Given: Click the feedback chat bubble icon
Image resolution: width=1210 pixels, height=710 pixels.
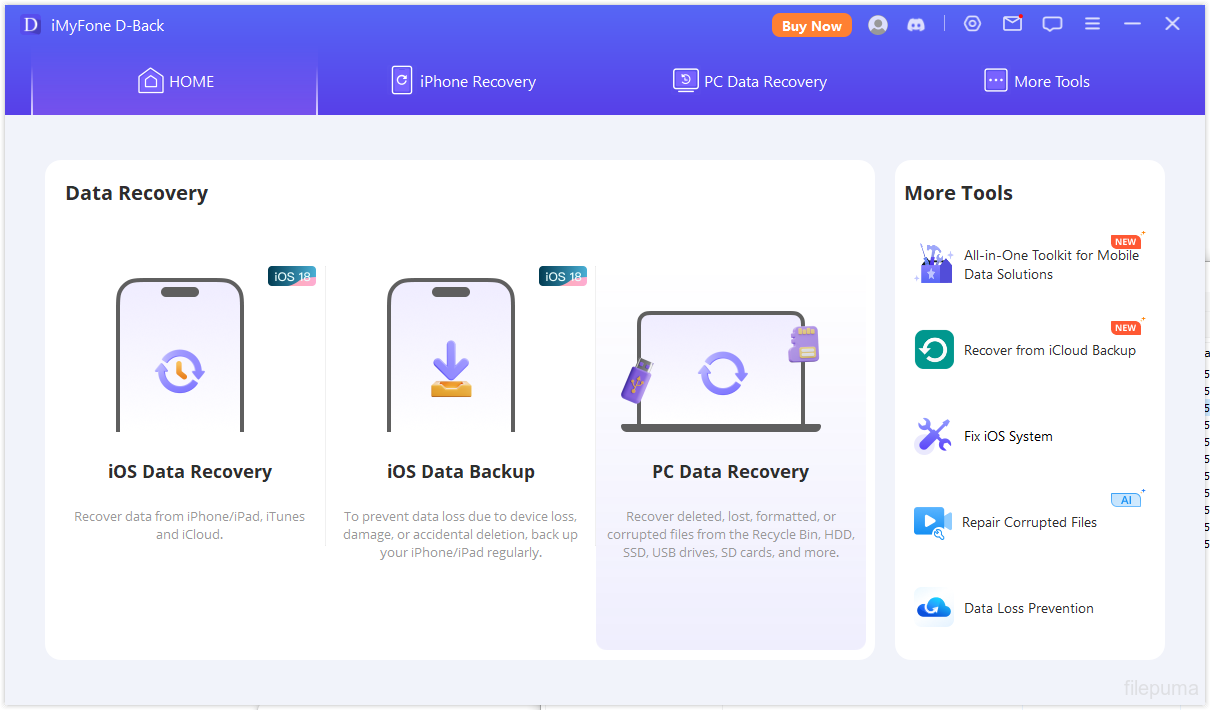Looking at the screenshot, I should [x=1052, y=24].
